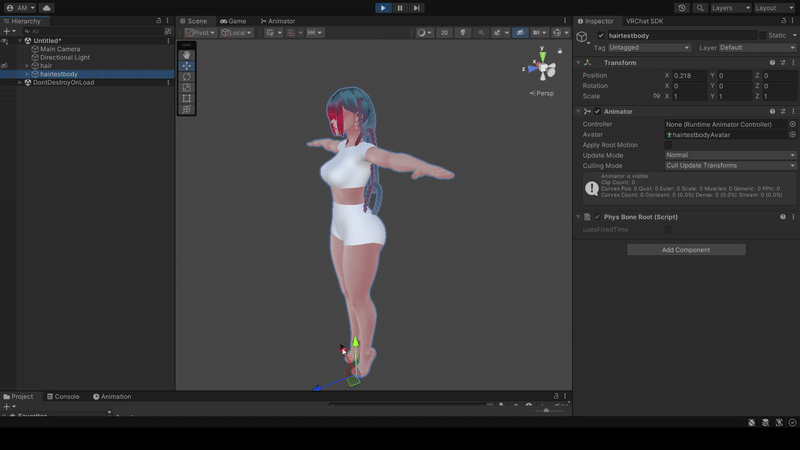Select the Scale tool in scene toolbar
The height and width of the screenshot is (450, 800).
(x=187, y=88)
